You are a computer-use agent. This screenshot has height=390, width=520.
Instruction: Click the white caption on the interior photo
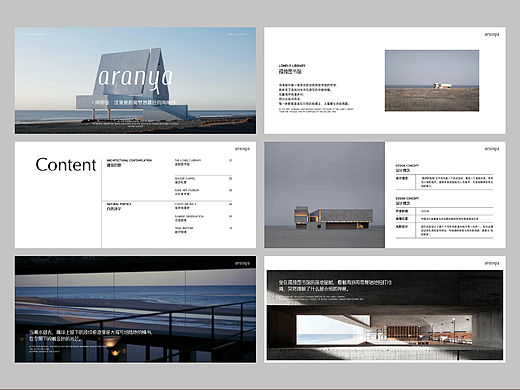pos(335,286)
